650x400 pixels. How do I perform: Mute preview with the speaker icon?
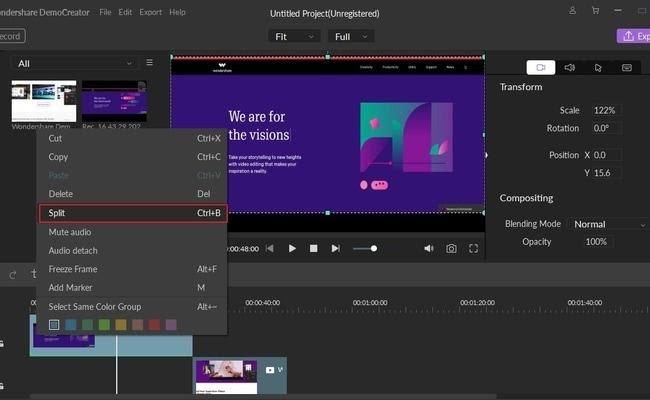tap(428, 248)
